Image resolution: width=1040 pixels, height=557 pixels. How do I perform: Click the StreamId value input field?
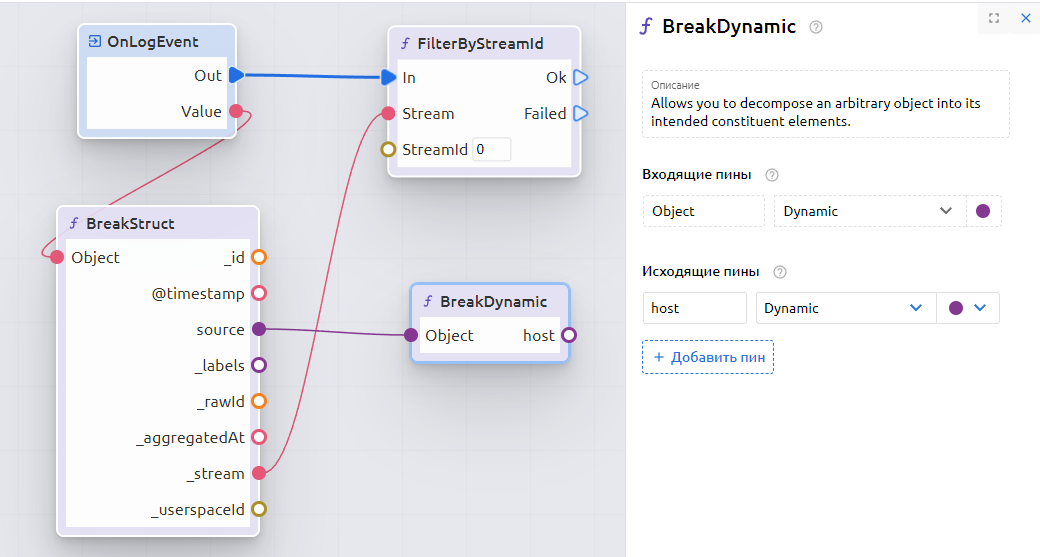[491, 150]
